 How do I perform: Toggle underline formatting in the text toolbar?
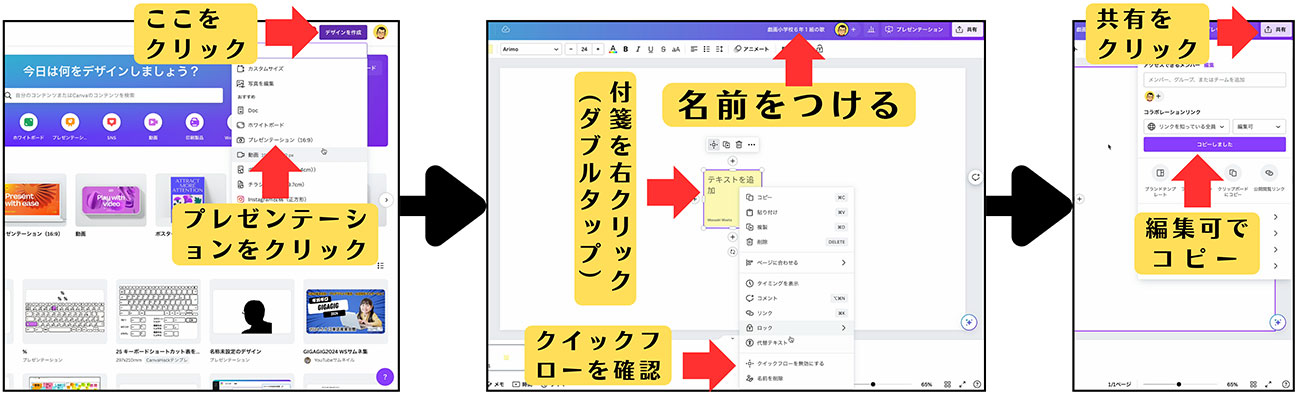(x=650, y=48)
